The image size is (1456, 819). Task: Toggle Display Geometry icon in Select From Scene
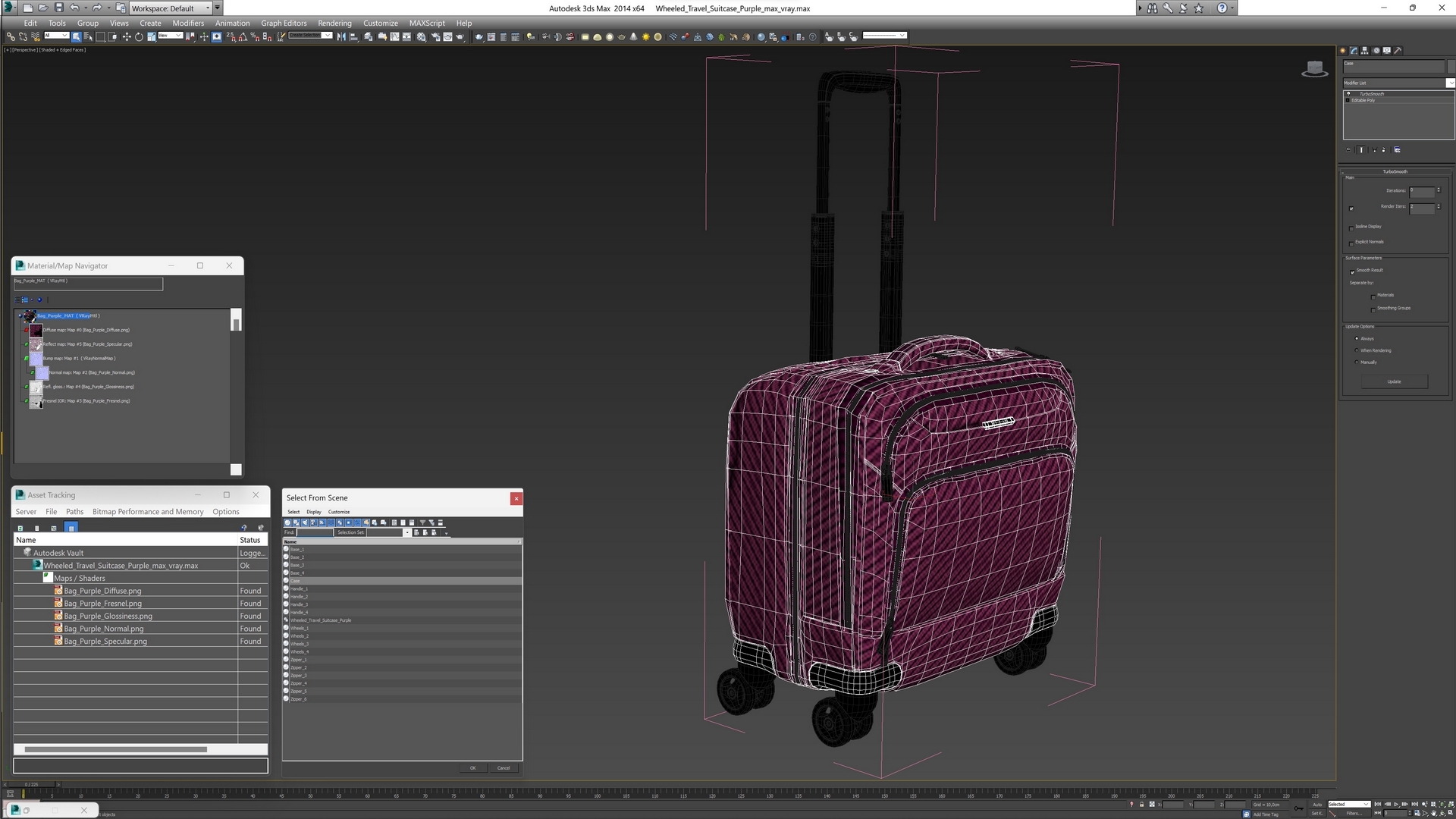[287, 522]
